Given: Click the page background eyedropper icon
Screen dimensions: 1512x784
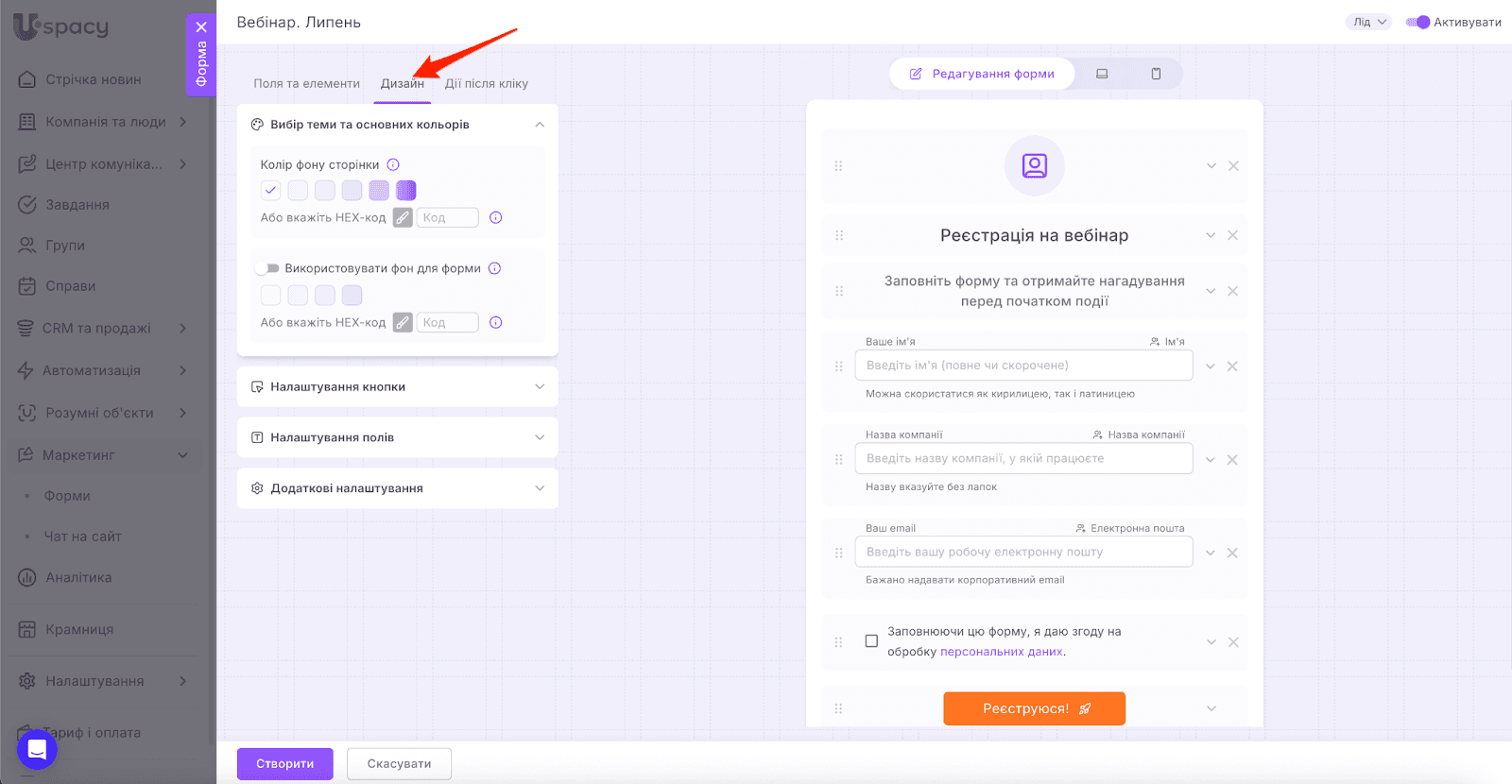Looking at the screenshot, I should (403, 218).
